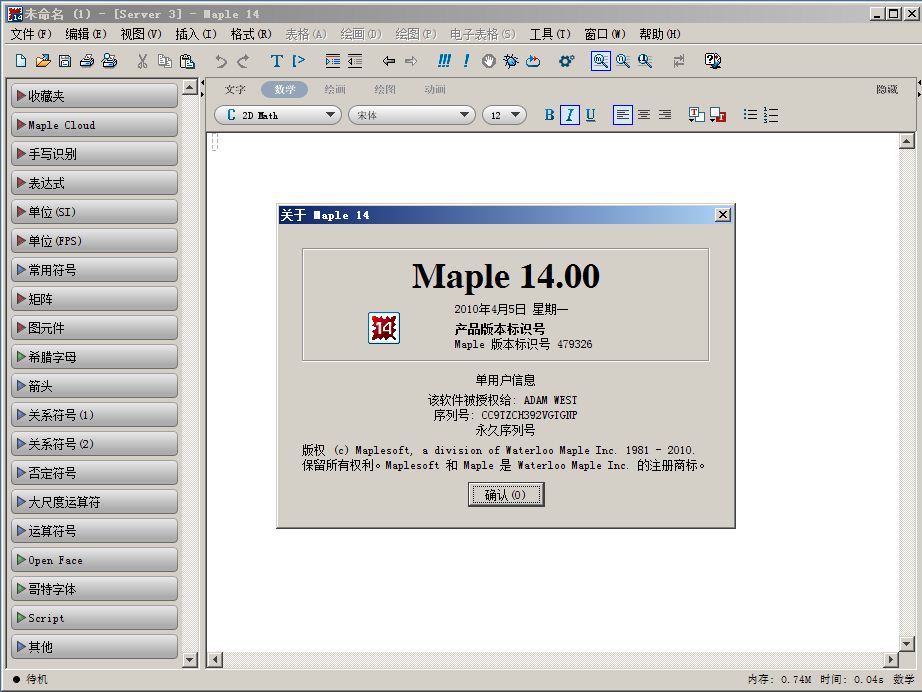Screen dimensions: 922x692
Task: Open the 2D Math style dropdown
Action: (x=278, y=115)
